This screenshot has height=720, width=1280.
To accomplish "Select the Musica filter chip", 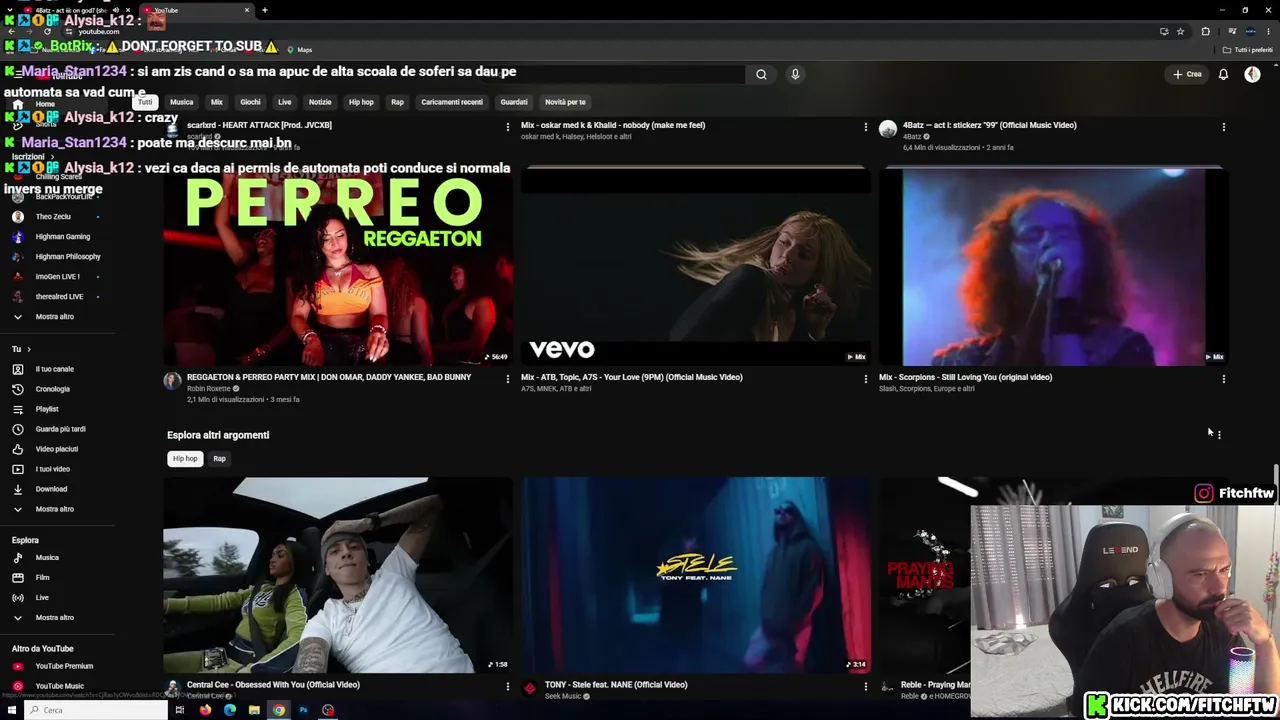I will (x=181, y=102).
